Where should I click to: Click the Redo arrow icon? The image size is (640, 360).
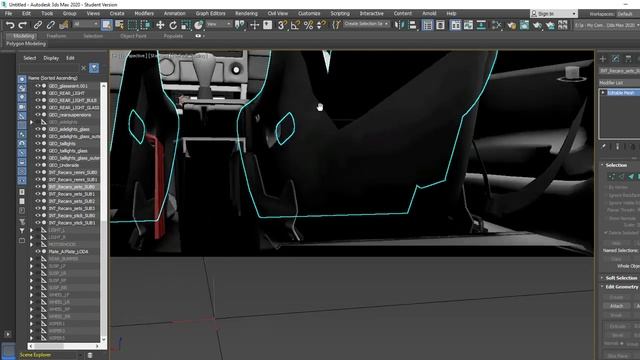[x=22, y=25]
